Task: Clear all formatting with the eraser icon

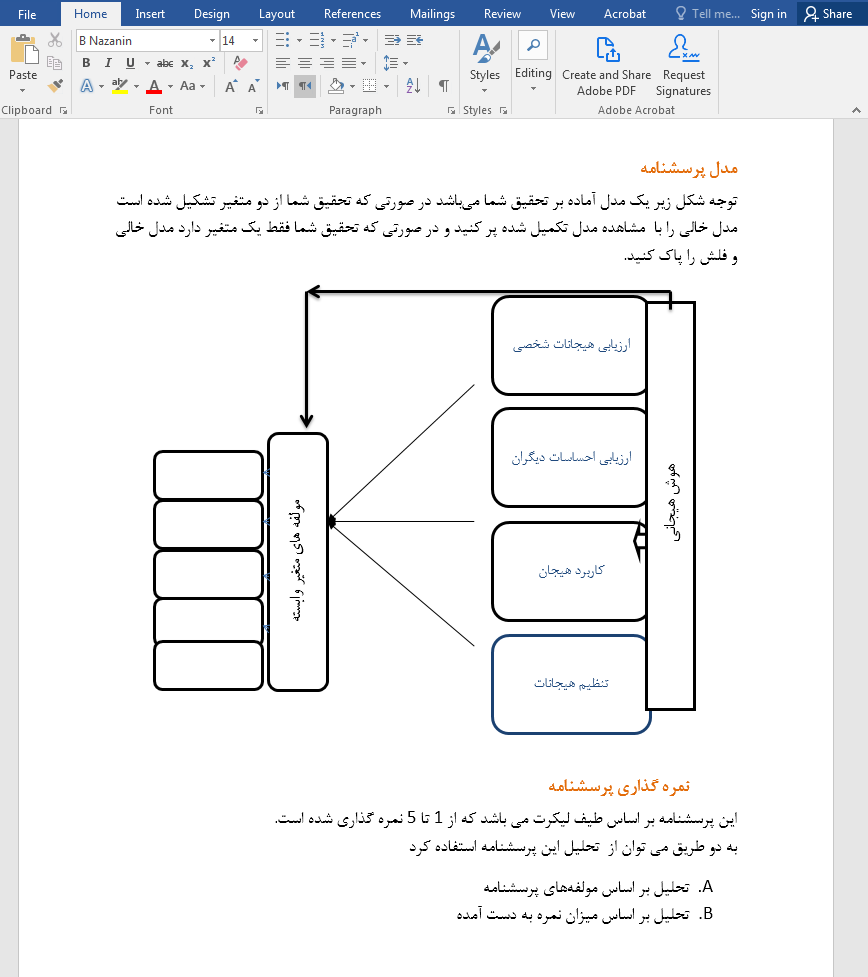Action: (240, 62)
